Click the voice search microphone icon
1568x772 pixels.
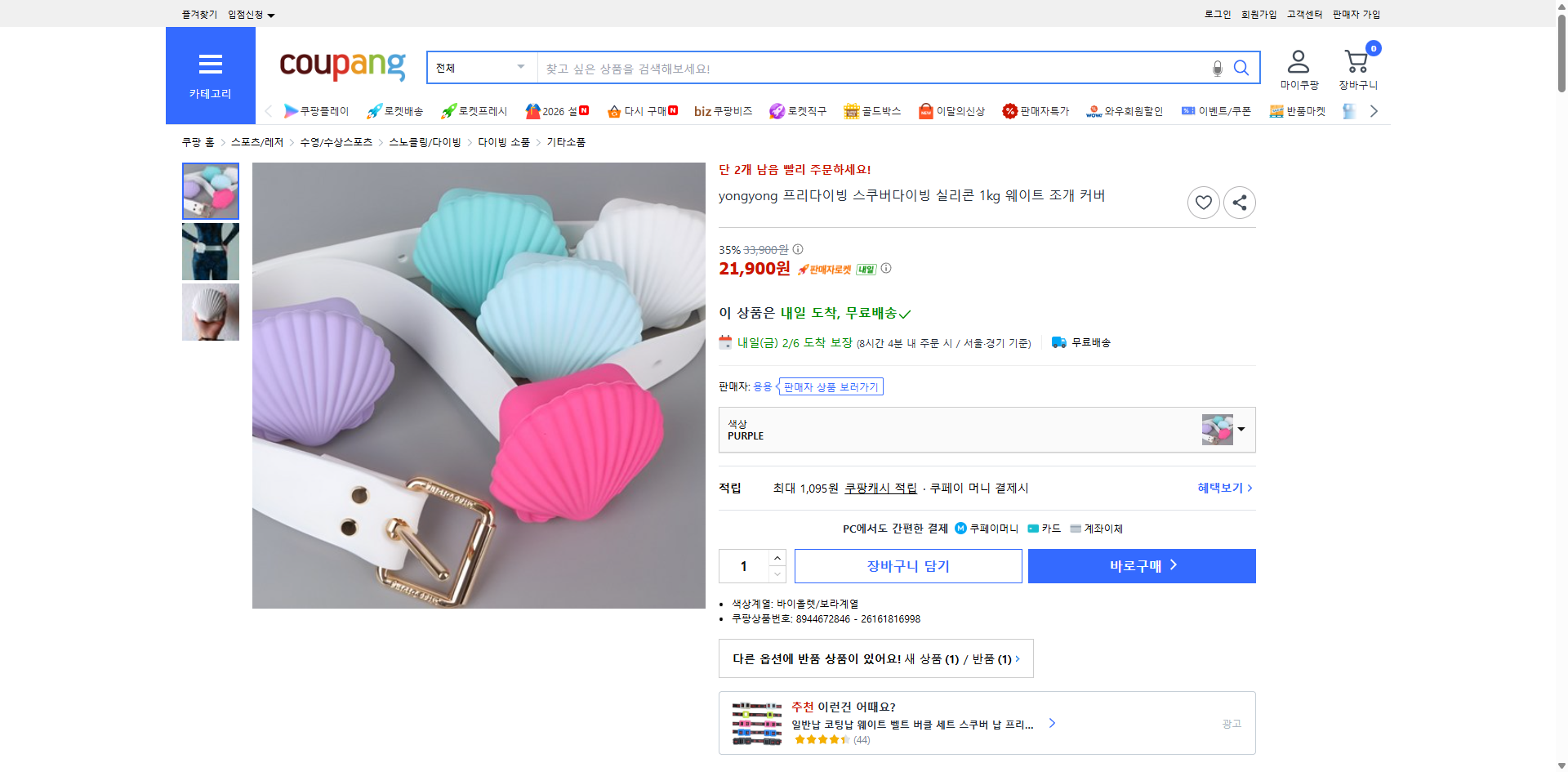pos(1216,68)
